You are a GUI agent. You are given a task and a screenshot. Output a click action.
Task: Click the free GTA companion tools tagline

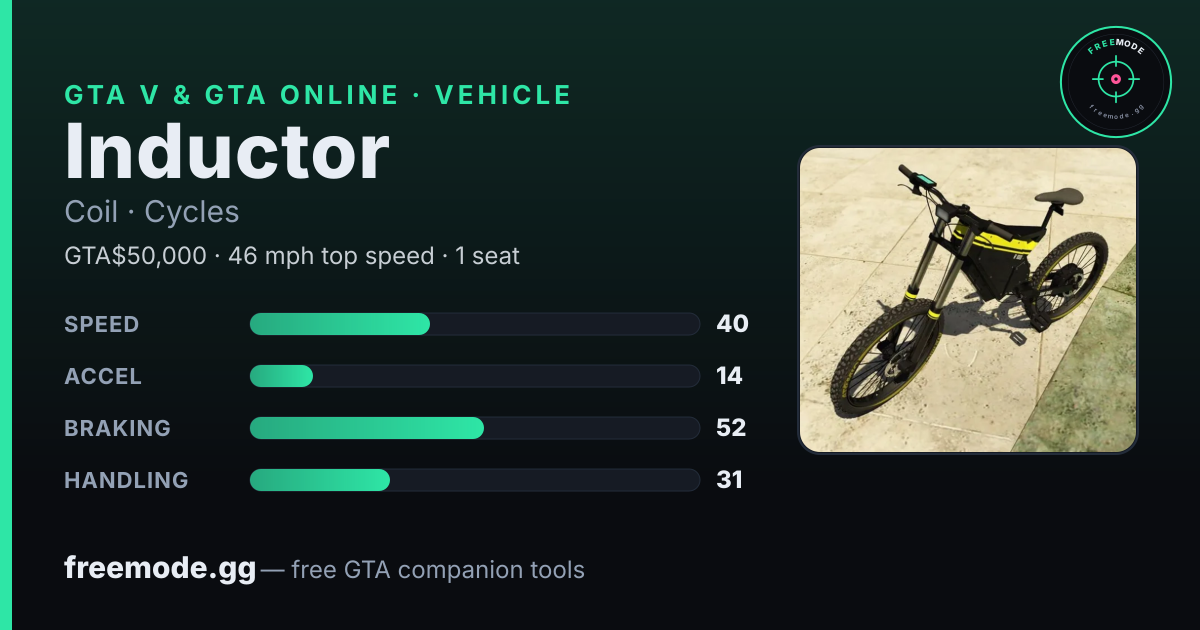coord(438,570)
